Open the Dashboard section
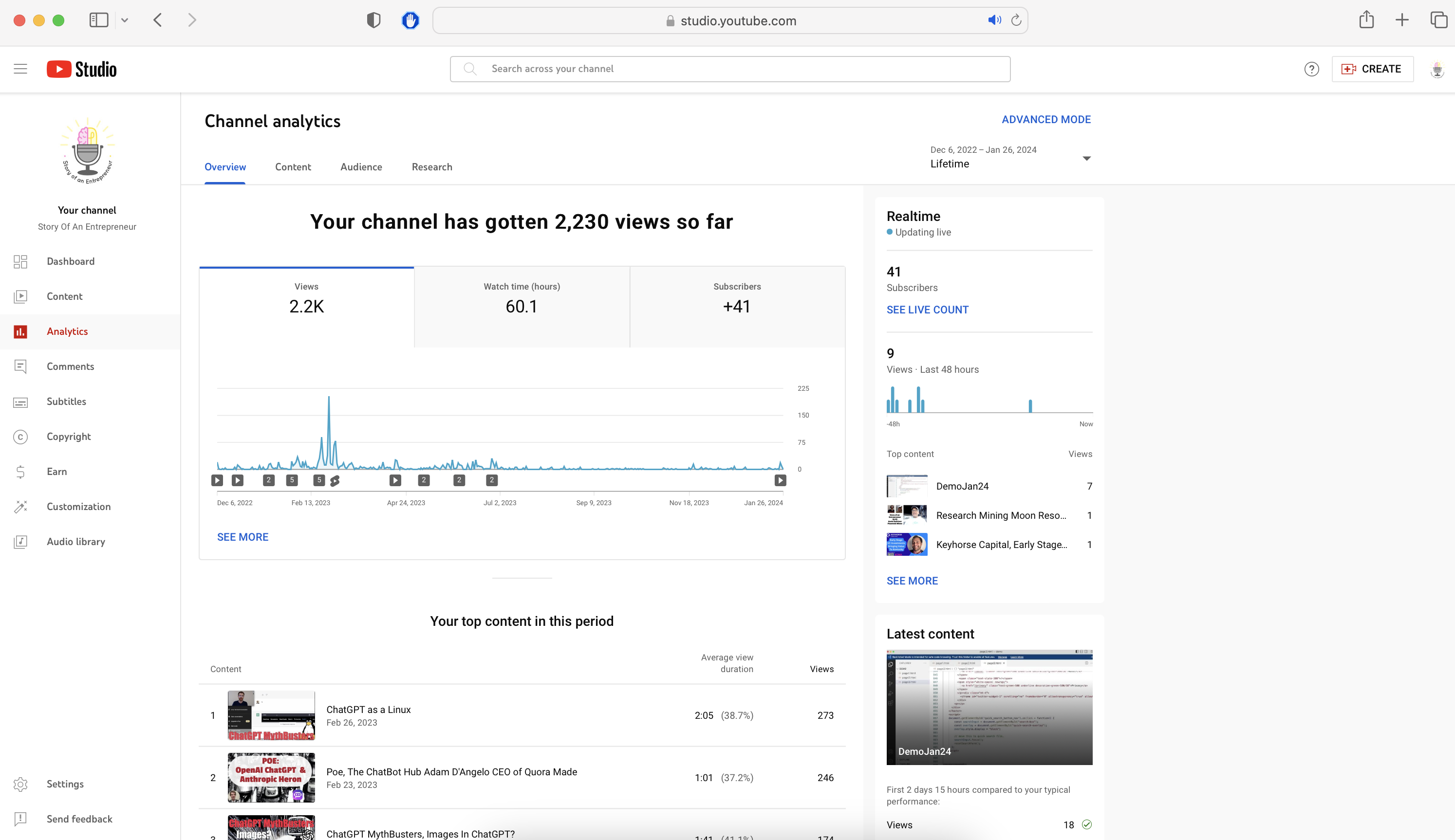This screenshot has height=840, width=1455. [x=90, y=261]
